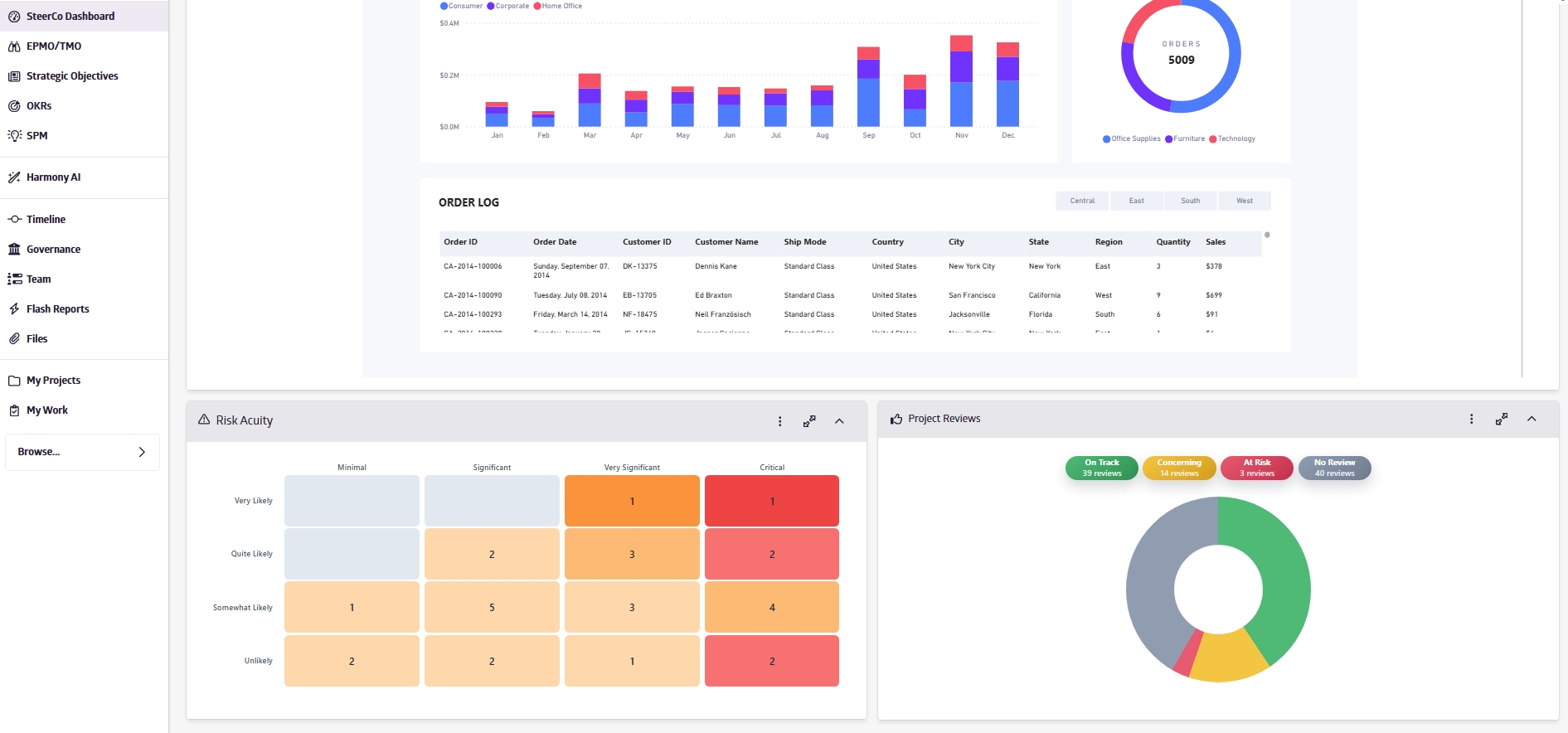
Task: Filter order log by South region
Action: 1191,201
